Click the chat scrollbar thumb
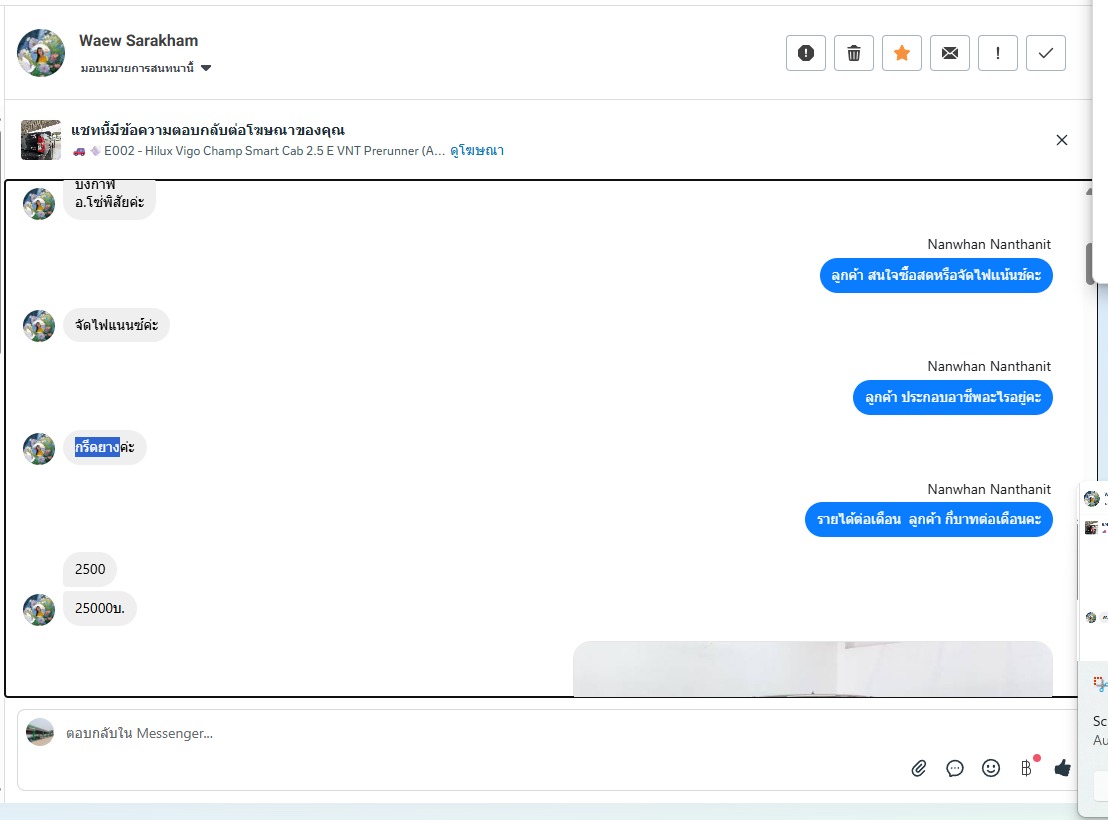 coord(1090,263)
